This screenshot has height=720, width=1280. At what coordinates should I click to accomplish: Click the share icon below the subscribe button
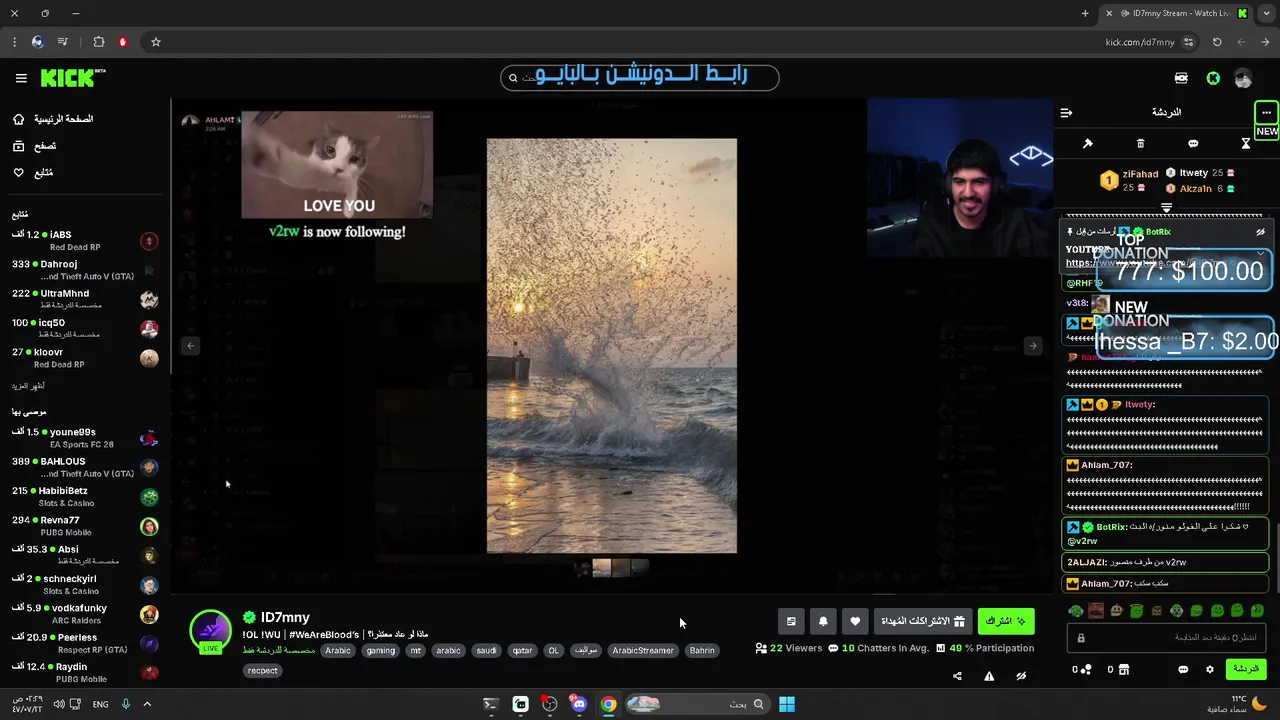[957, 676]
